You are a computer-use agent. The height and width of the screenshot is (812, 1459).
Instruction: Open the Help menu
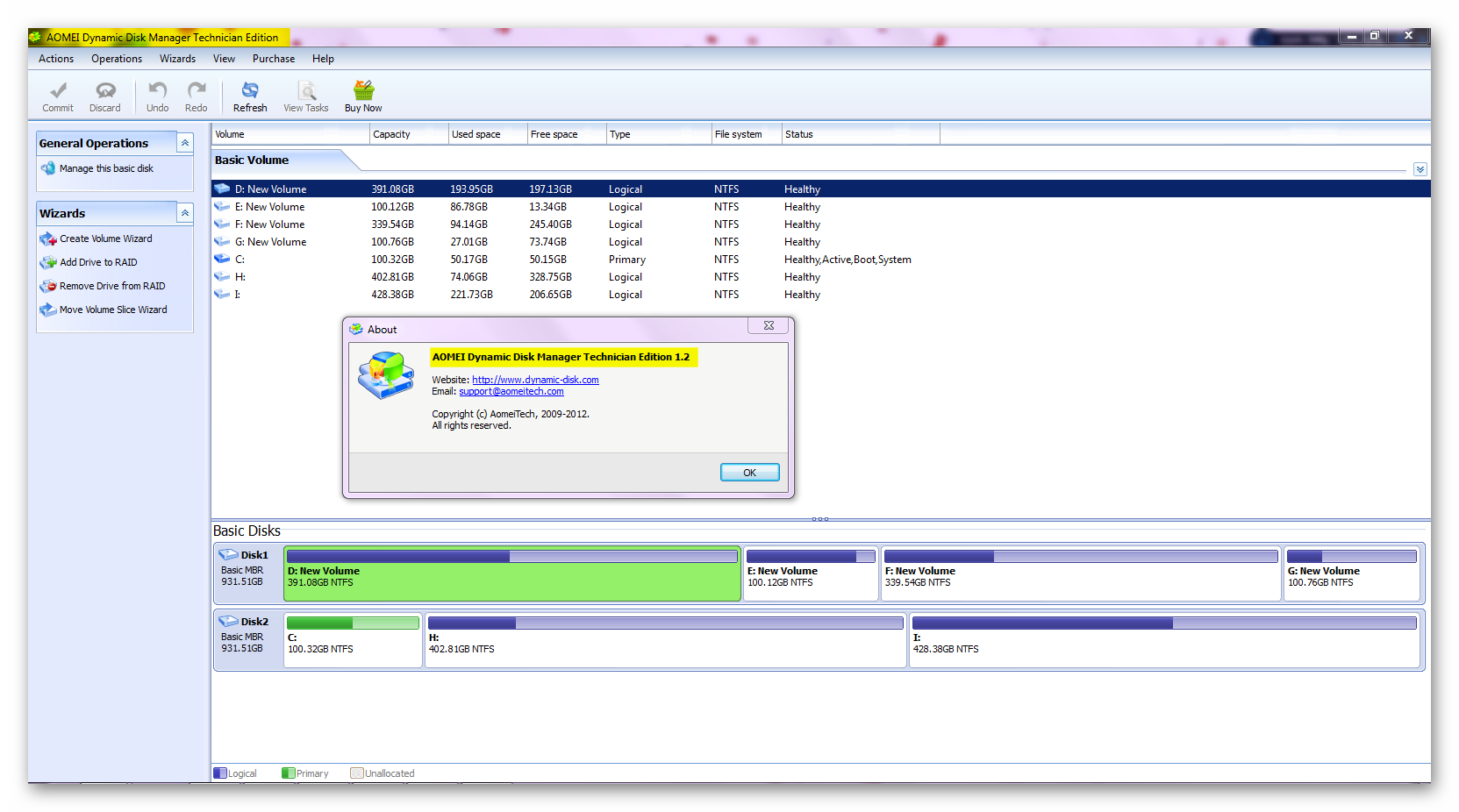coord(323,59)
